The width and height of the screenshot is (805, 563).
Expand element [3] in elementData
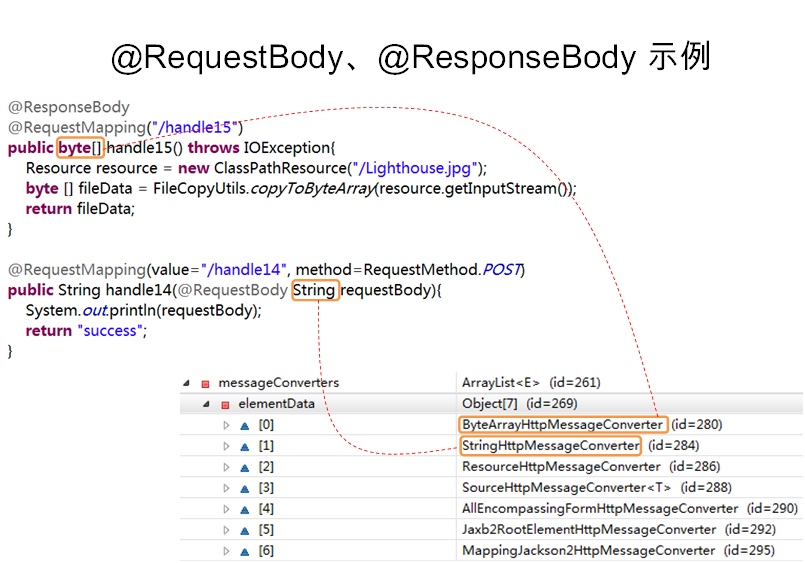[x=226, y=489]
